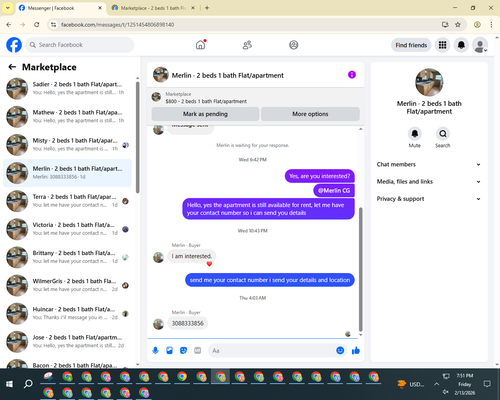Click Merlin profile picture in right panel
Screen dimensions: 500x400
[429, 82]
